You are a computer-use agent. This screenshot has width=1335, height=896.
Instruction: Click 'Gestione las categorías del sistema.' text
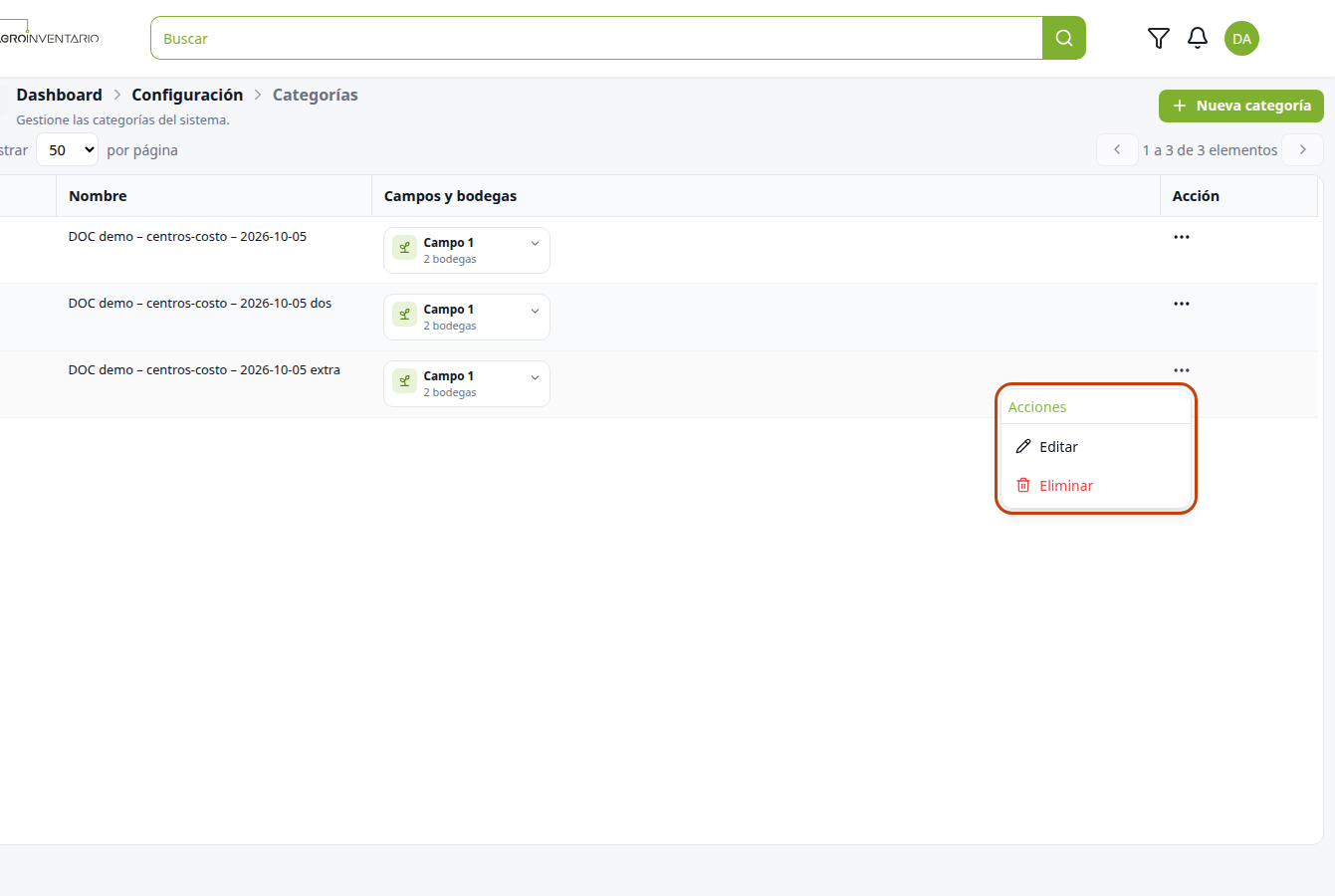(x=122, y=119)
